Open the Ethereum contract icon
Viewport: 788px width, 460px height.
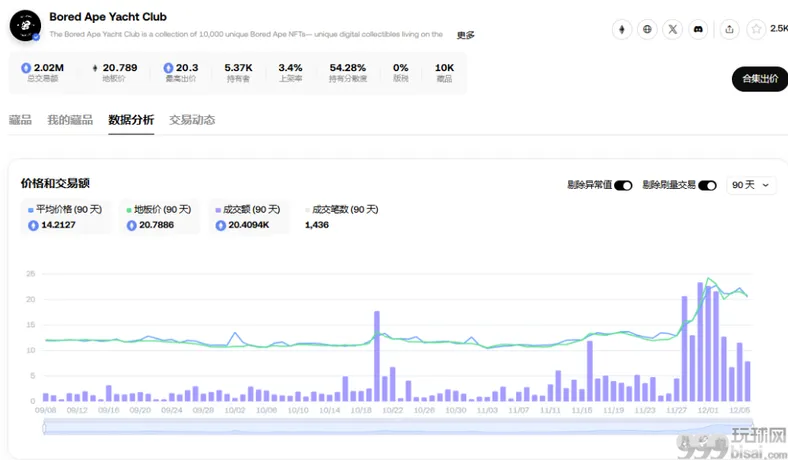[x=622, y=29]
